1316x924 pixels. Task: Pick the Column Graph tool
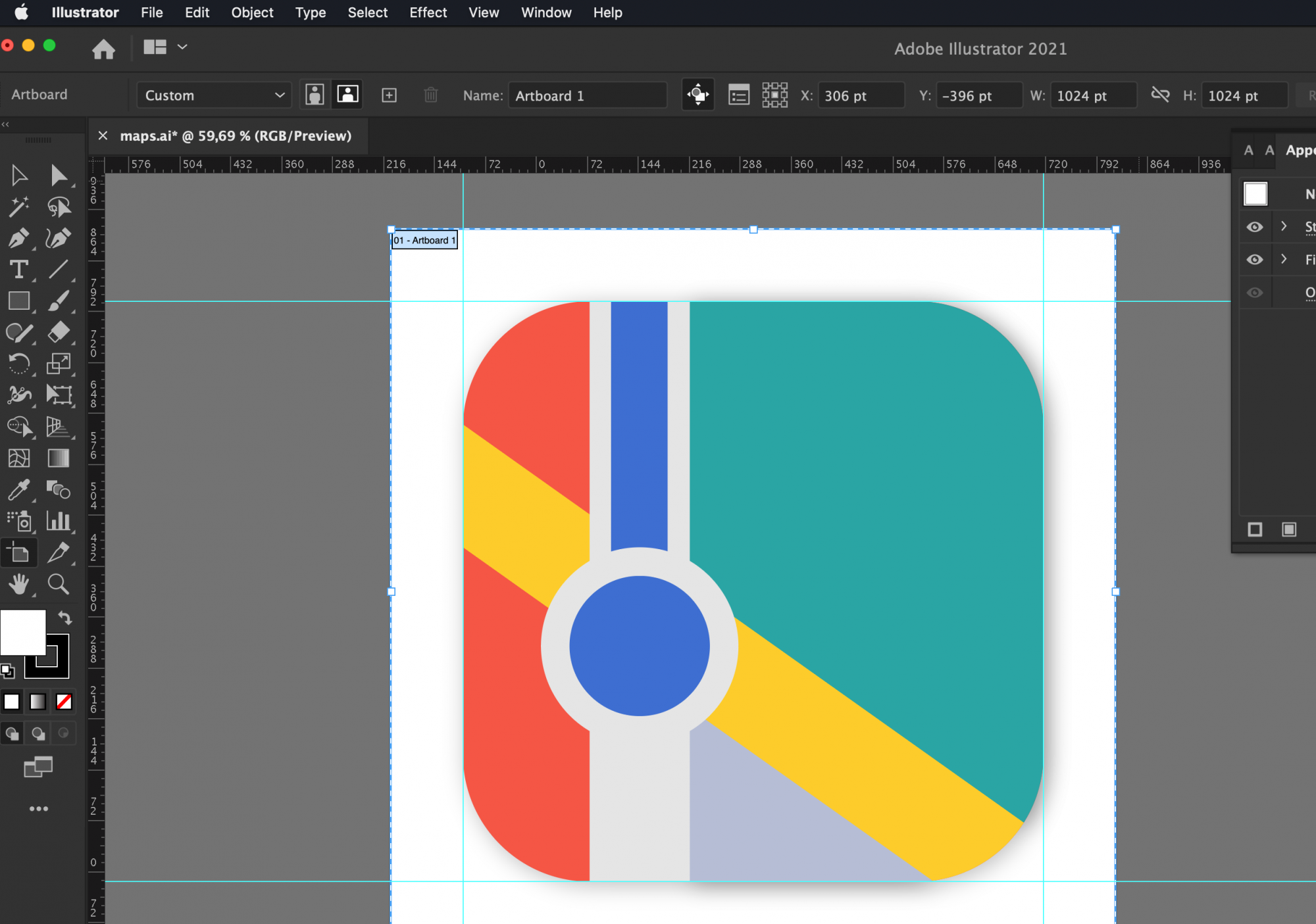click(59, 522)
